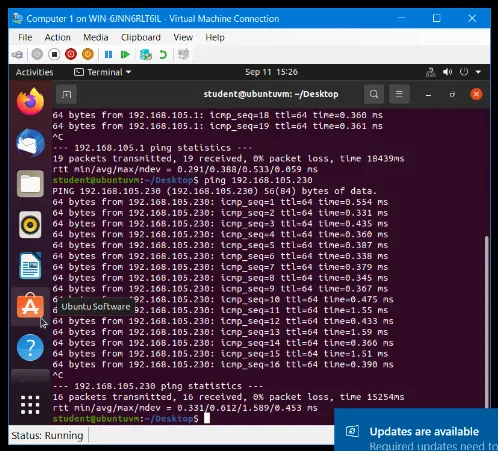This screenshot has width=498, height=451.
Task: Click the icmp_seq=11 ping reply line
Action: 220,310
